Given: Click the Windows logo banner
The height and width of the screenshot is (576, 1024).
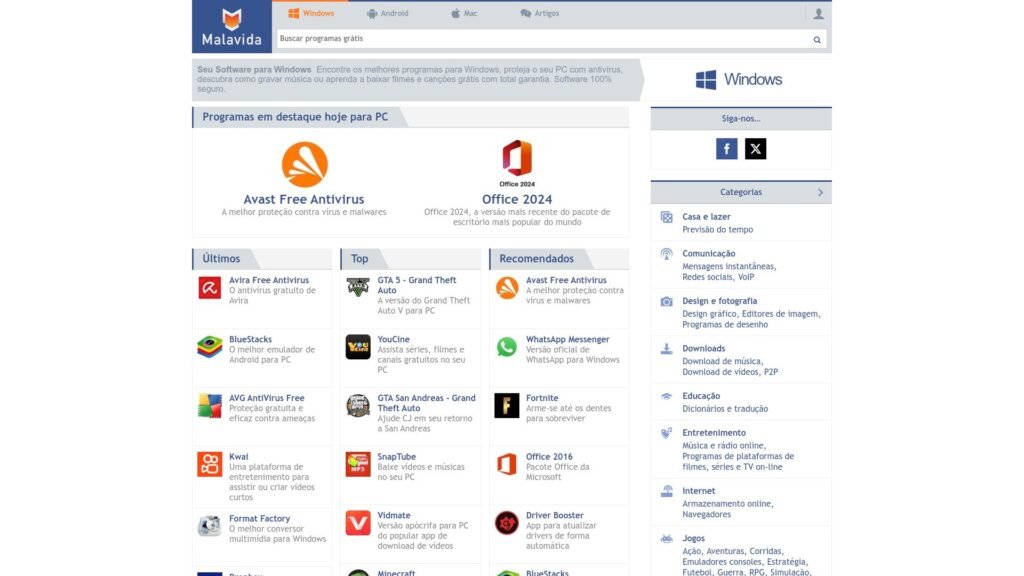Looking at the screenshot, I should point(739,80).
